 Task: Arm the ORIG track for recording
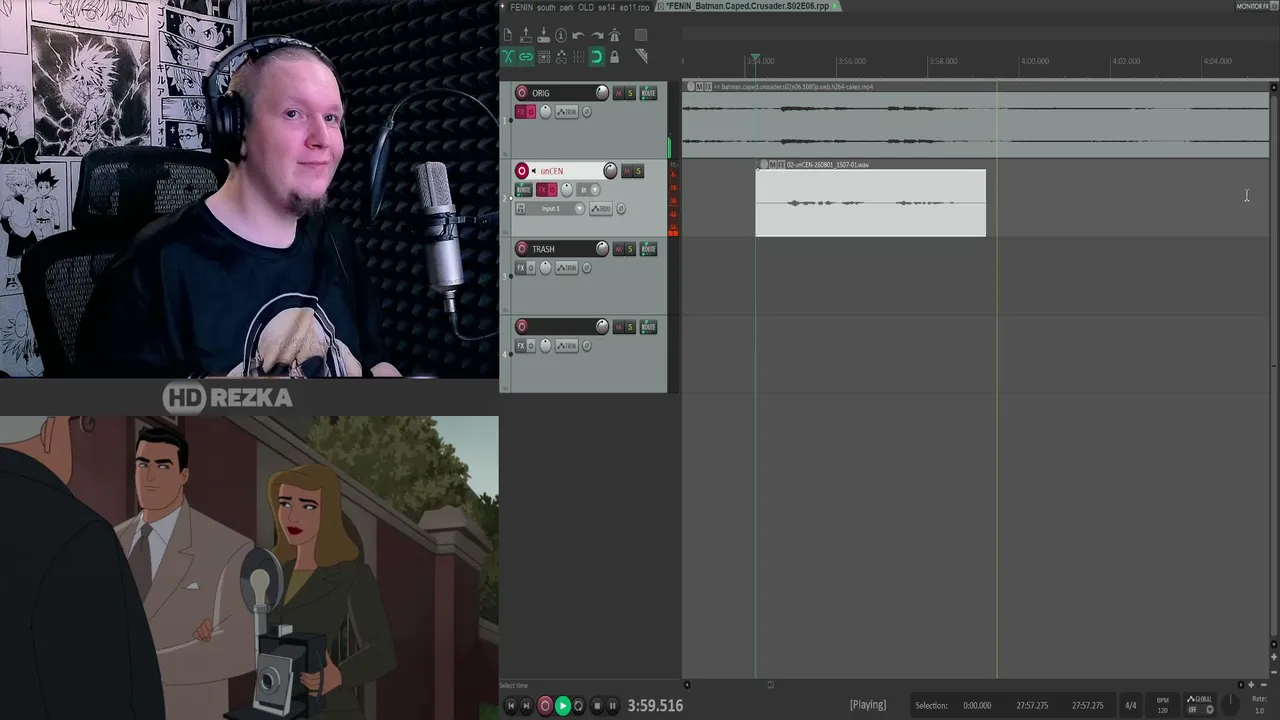point(521,93)
